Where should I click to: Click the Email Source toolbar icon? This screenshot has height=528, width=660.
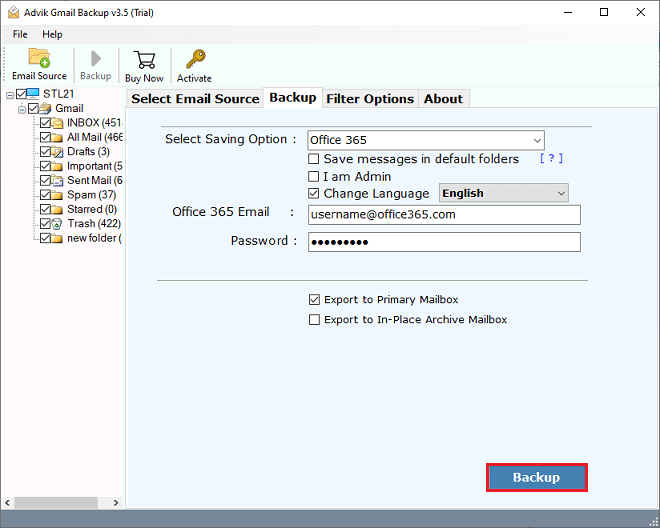click(39, 58)
